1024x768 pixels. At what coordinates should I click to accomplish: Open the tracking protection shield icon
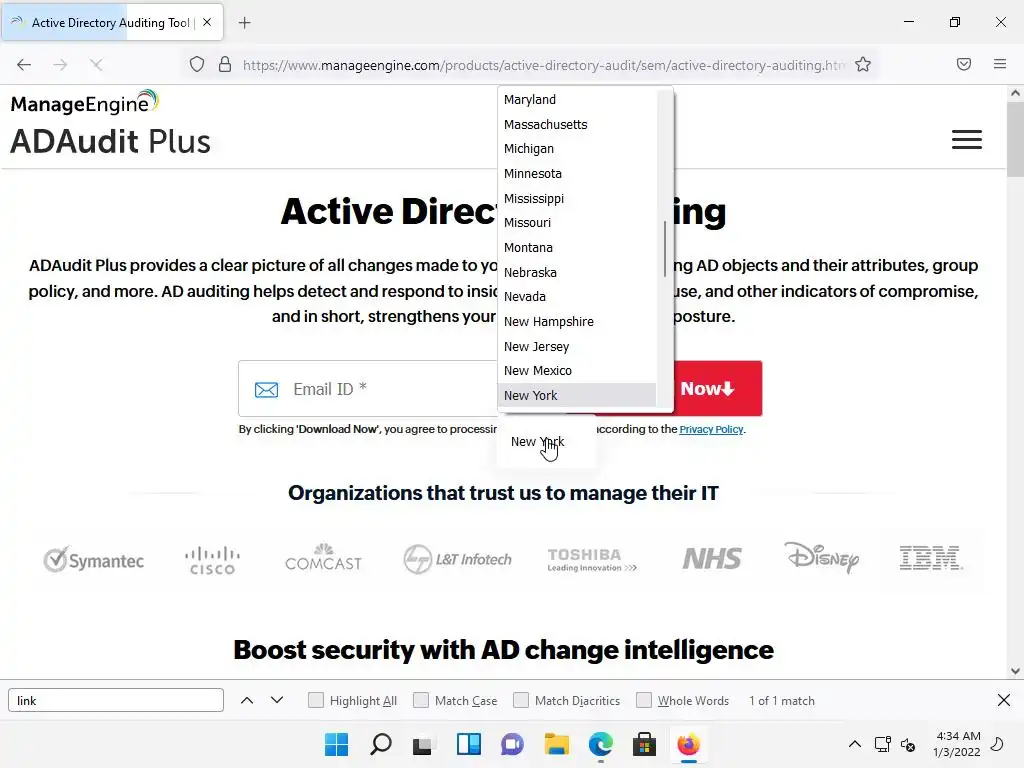point(197,65)
